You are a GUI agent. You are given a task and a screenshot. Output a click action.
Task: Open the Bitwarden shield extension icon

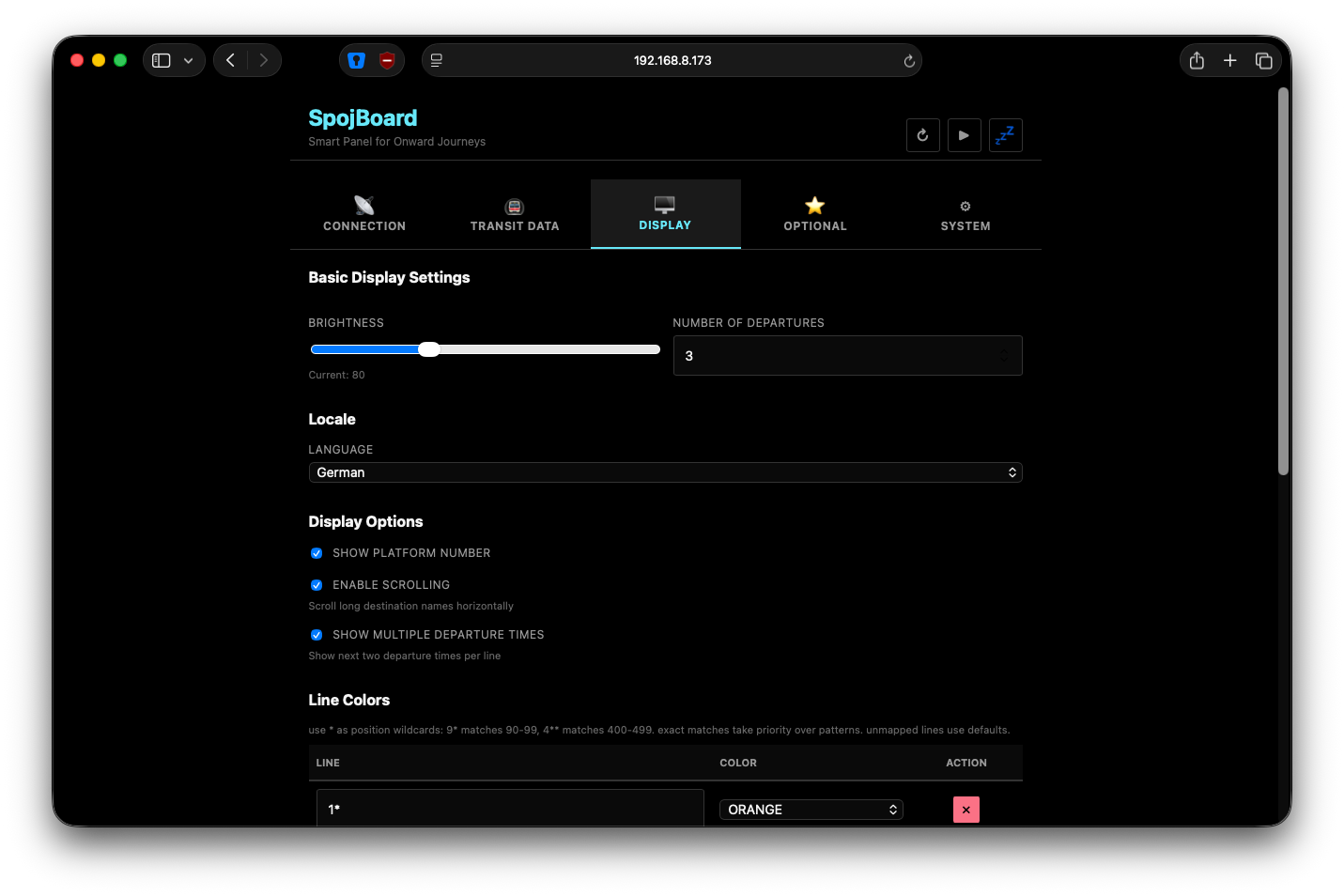pos(357,60)
